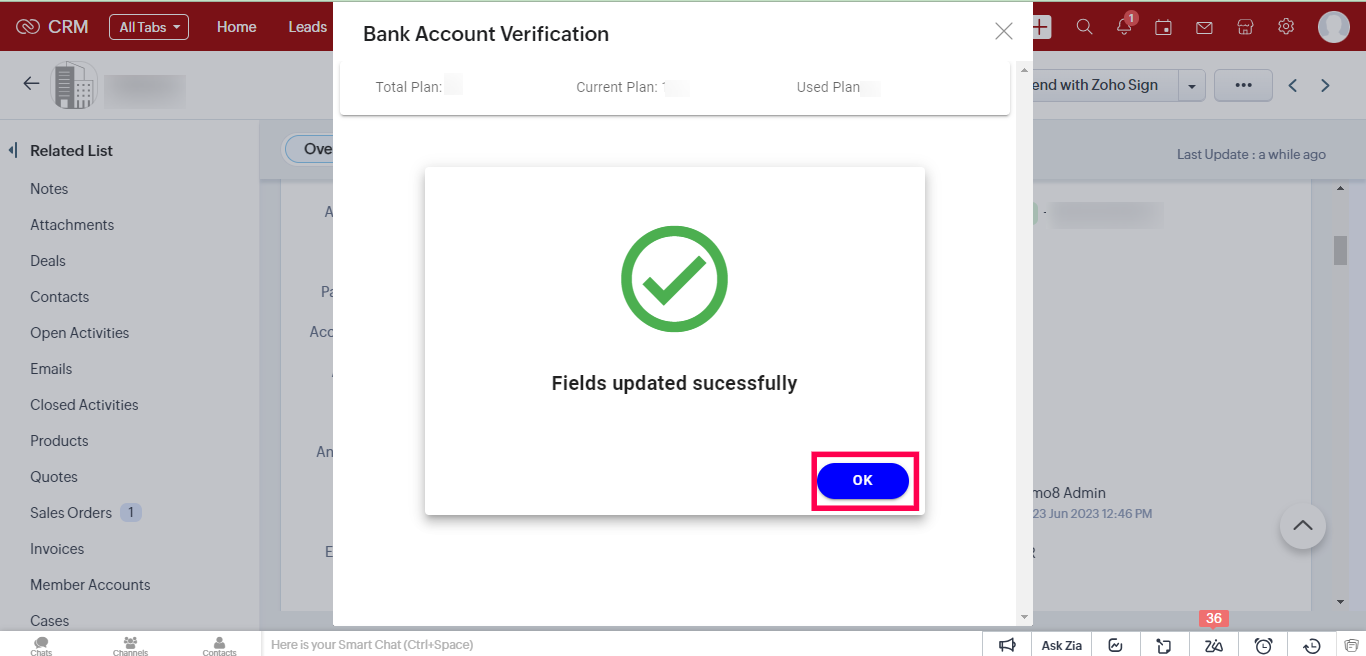Click the marketplace store icon
Screen dimensions: 1366x656
[x=1245, y=27]
